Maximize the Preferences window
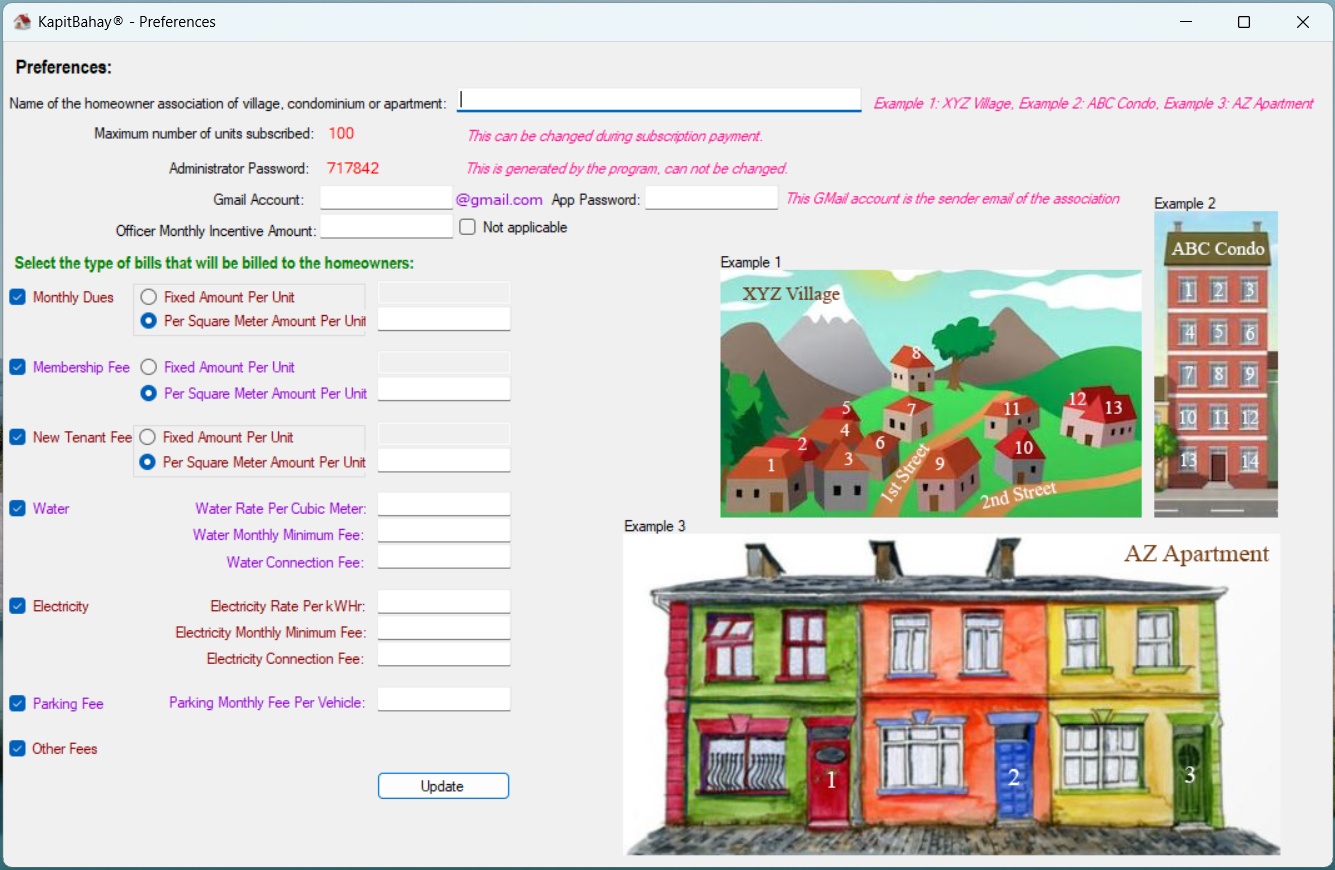The image size is (1335, 870). coord(1244,22)
